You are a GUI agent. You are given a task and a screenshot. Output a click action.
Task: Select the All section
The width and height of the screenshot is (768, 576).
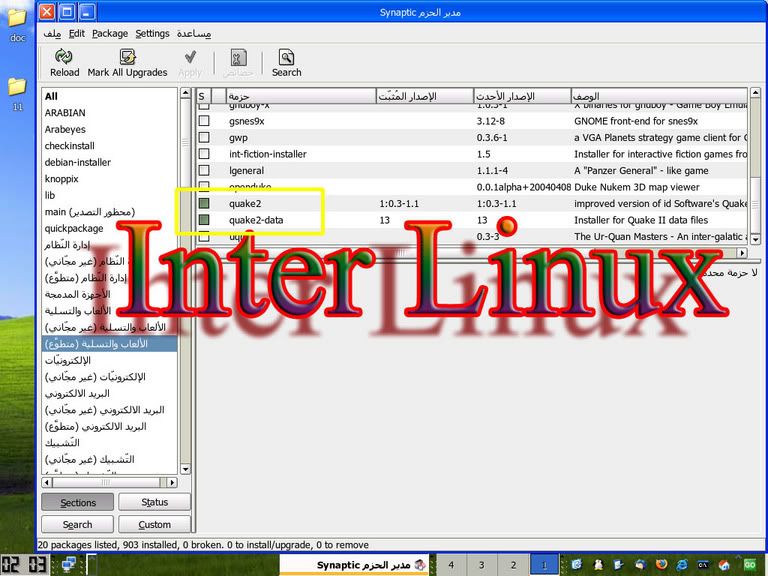(51, 96)
